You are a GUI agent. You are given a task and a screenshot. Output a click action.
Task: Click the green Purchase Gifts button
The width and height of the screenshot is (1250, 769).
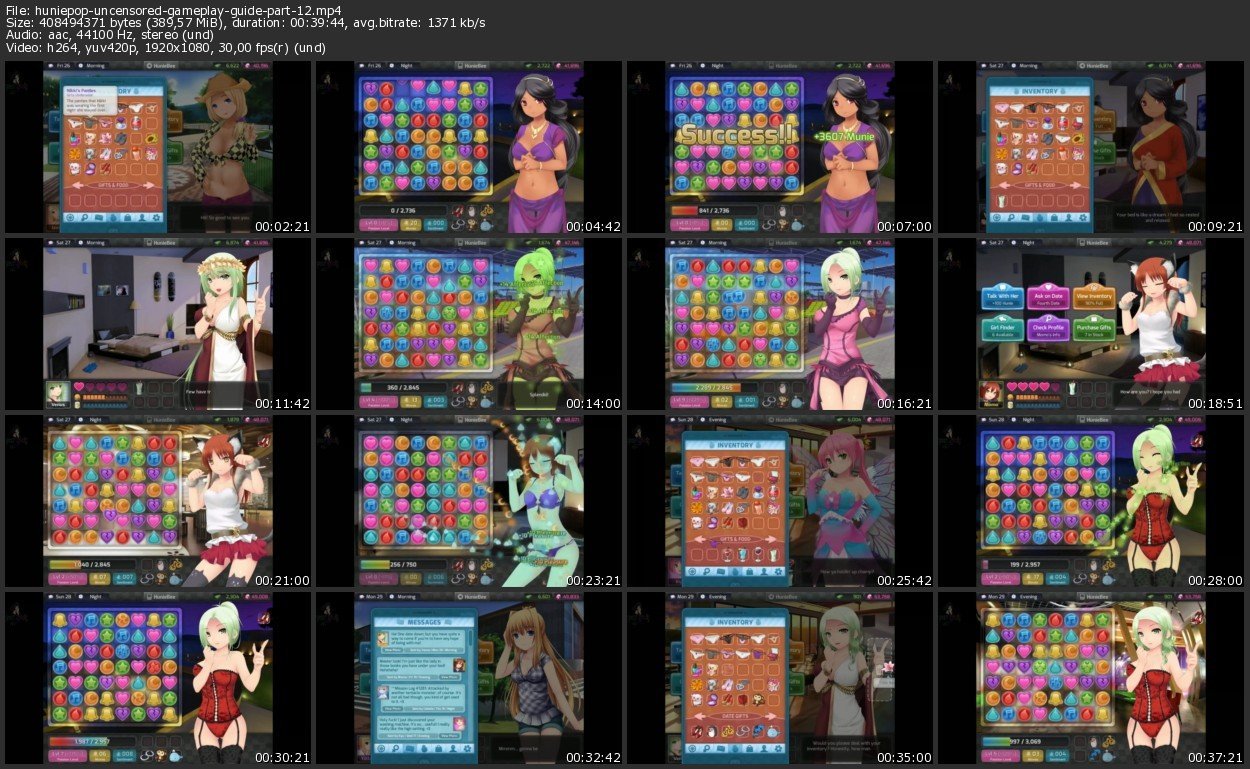[x=1093, y=327]
